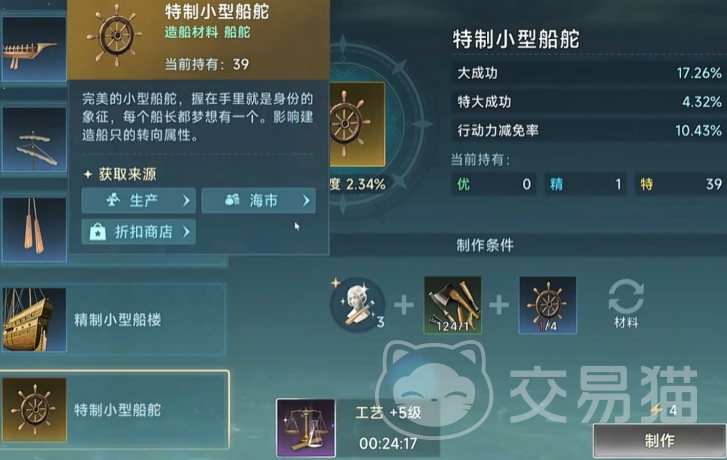
Task: Select 特制小型船舵 in the recipe list
Action: pos(115,409)
